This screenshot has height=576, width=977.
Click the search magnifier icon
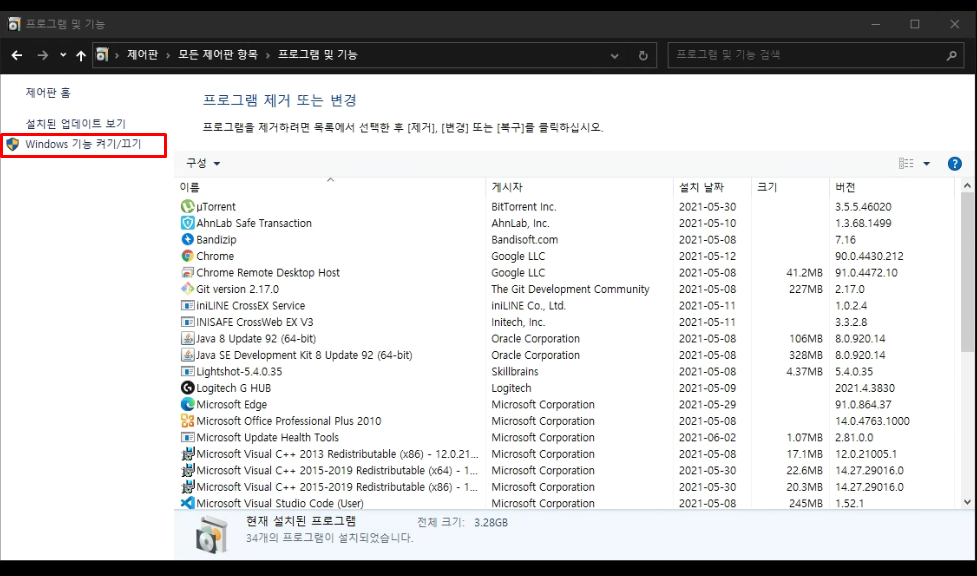[x=951, y=55]
